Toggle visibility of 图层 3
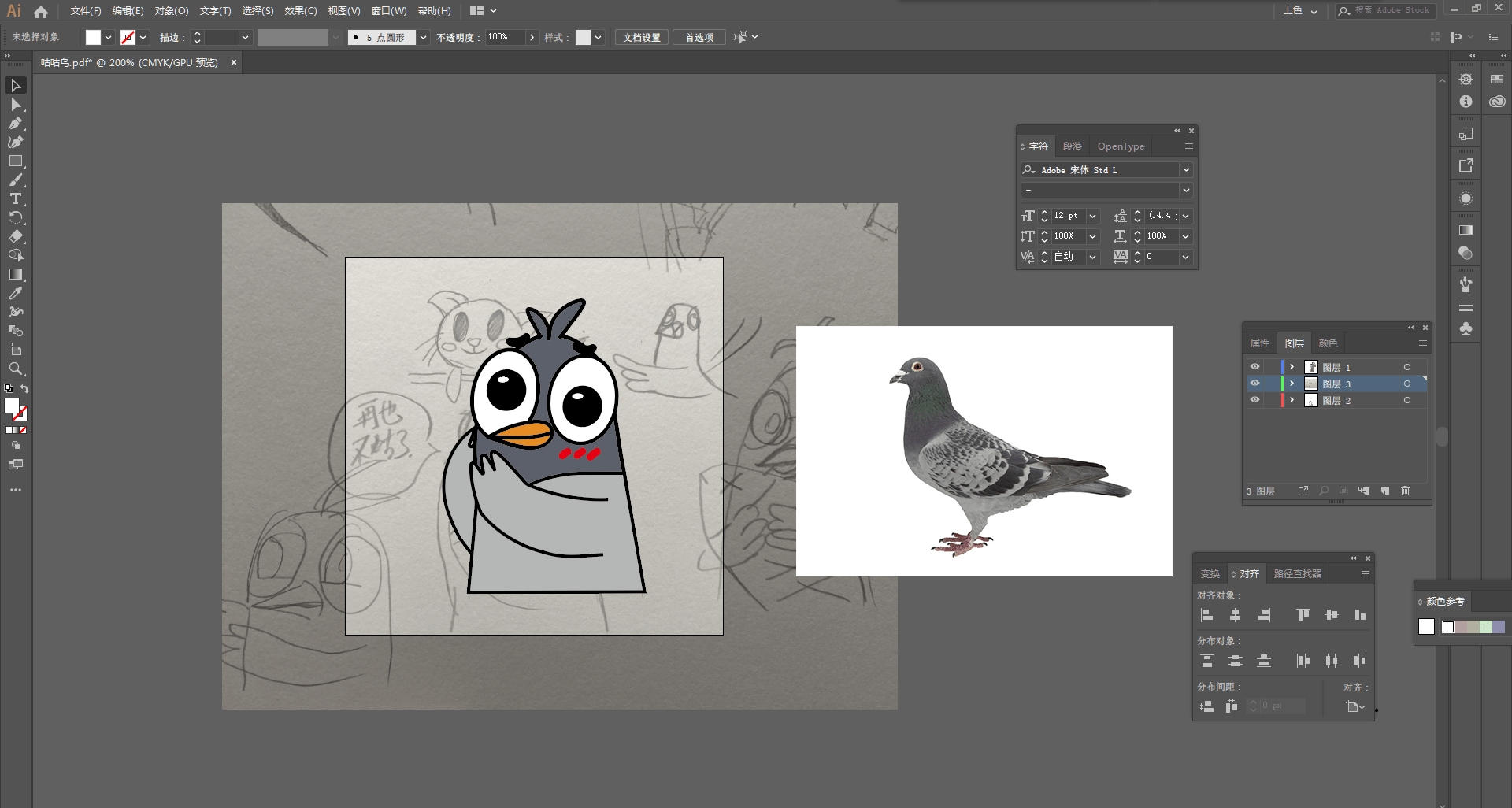Image resolution: width=1512 pixels, height=808 pixels. tap(1254, 384)
